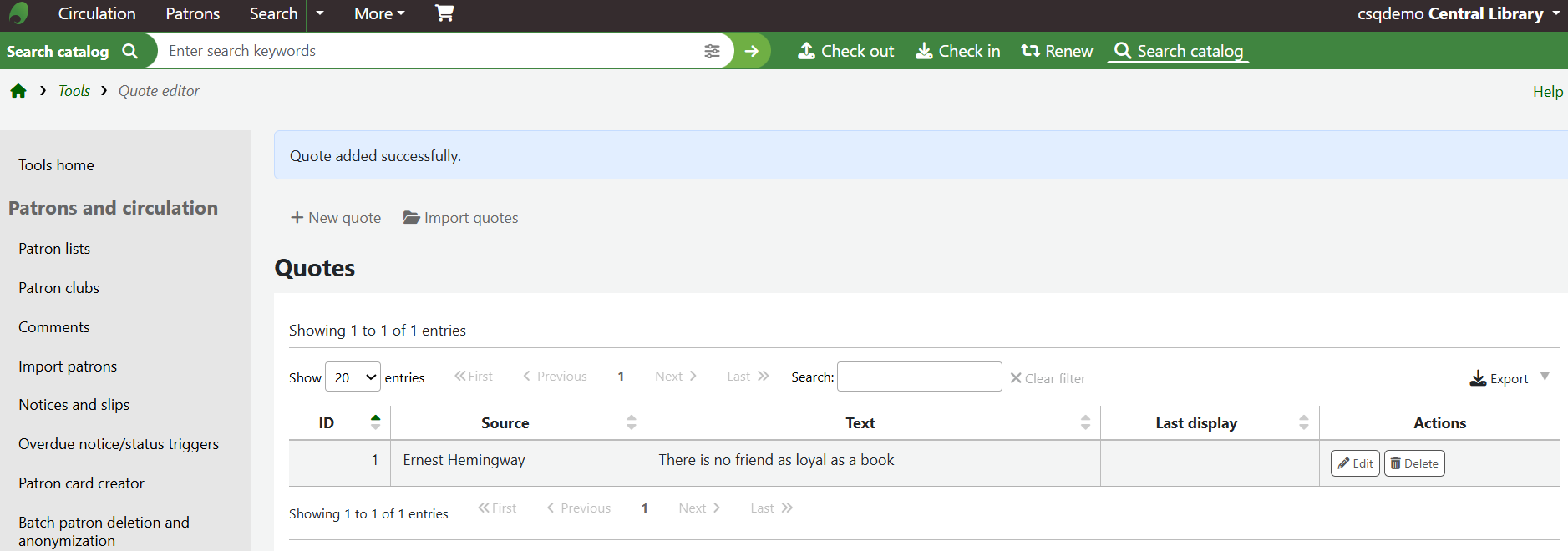Screen dimensions: 1568x551
Task: Open the Show entries count dropdown
Action: 353,377
